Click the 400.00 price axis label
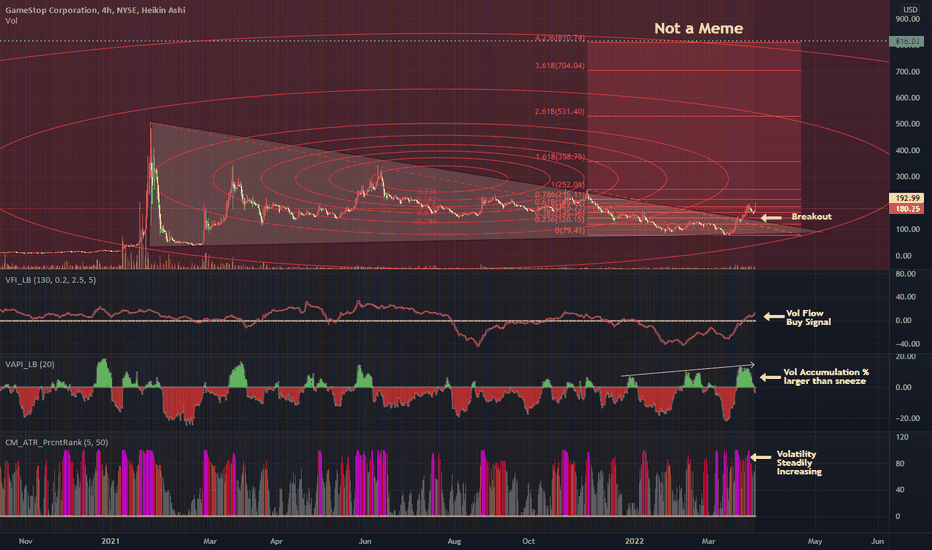 (x=908, y=150)
